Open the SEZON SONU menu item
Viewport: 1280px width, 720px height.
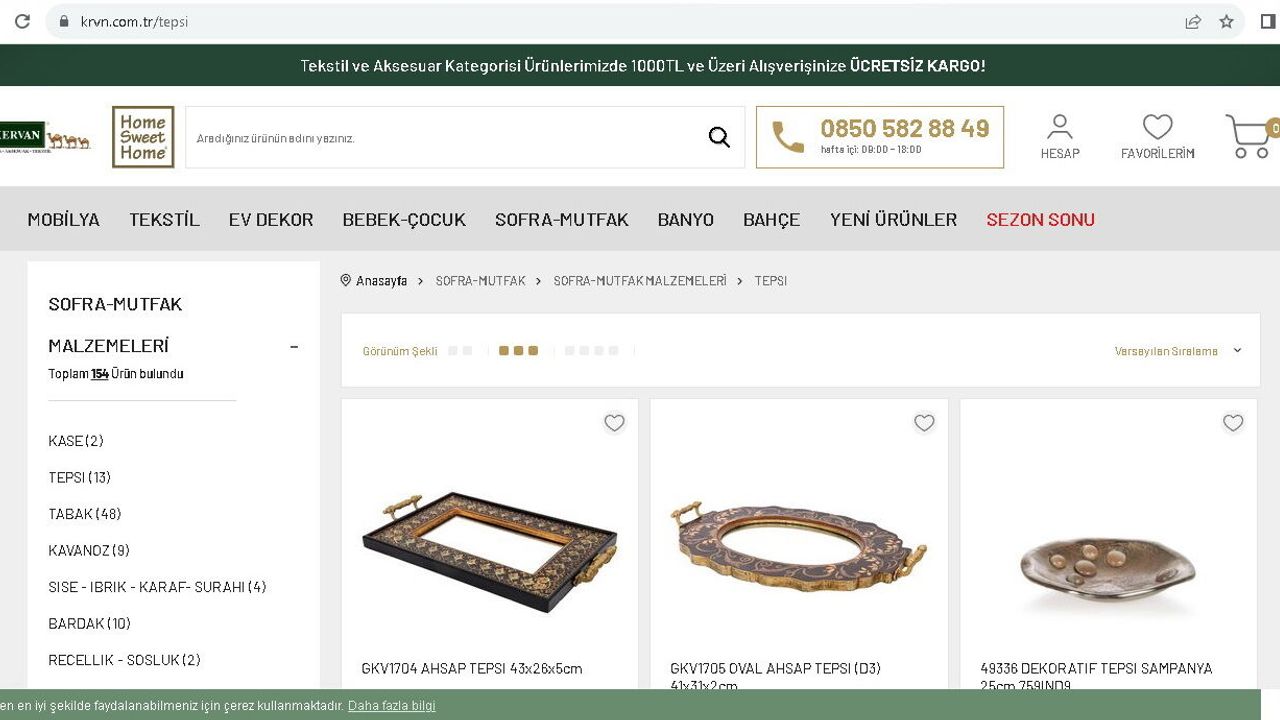[x=1040, y=219]
